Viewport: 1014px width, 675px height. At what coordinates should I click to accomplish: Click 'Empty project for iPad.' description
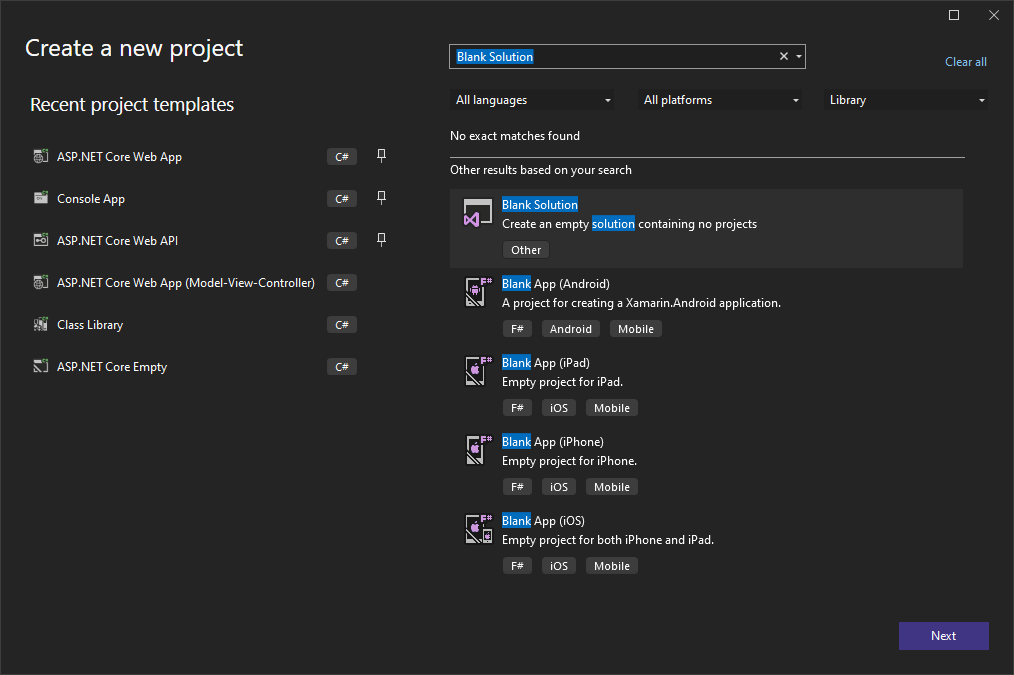[x=563, y=381]
